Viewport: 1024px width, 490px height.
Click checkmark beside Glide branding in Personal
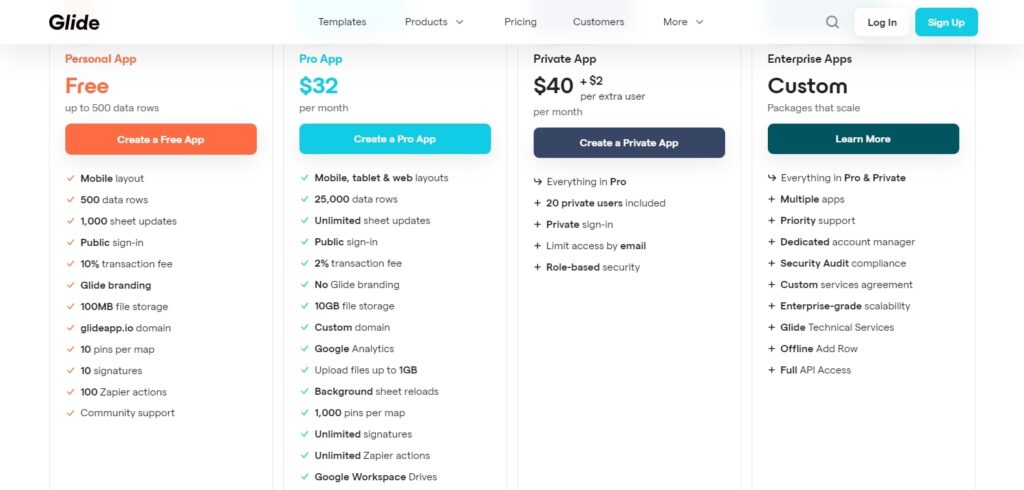tap(70, 285)
